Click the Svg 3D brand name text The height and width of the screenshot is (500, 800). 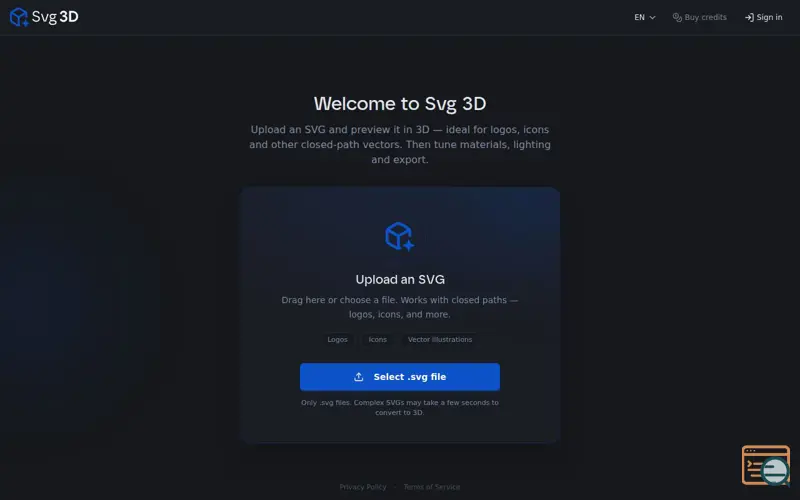tap(55, 17)
